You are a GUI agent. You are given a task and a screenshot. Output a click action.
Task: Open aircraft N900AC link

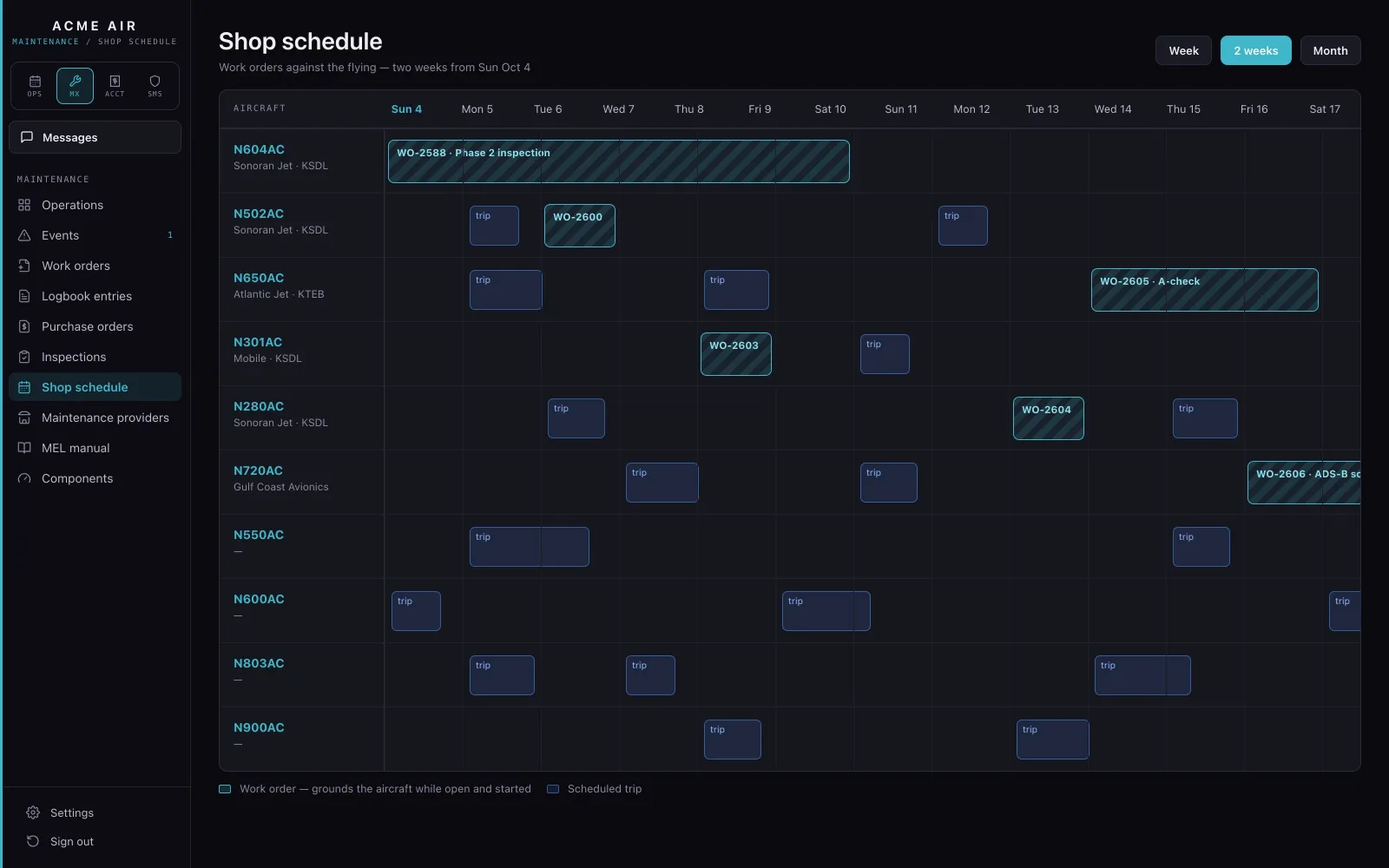point(259,727)
